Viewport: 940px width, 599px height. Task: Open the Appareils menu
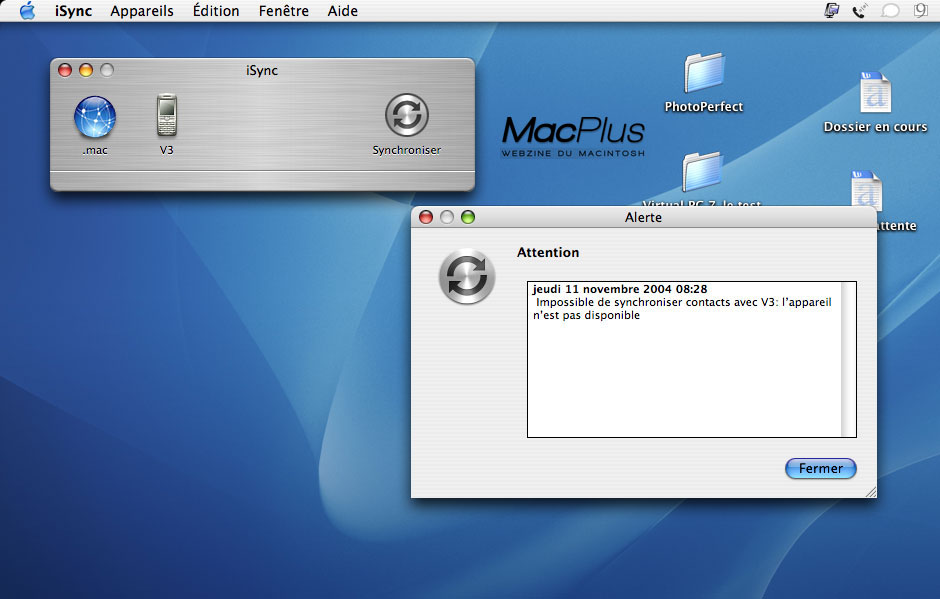click(142, 11)
